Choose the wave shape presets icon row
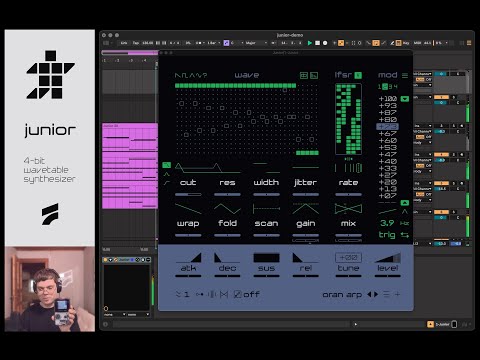The image size is (480, 360). (x=191, y=76)
